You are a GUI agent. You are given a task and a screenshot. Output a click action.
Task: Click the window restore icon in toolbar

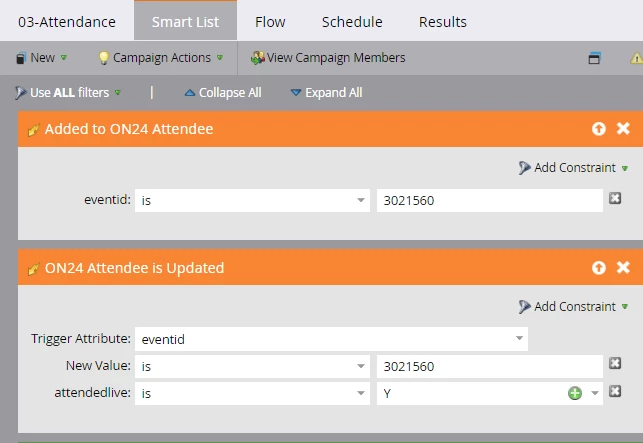pyautogui.click(x=594, y=58)
